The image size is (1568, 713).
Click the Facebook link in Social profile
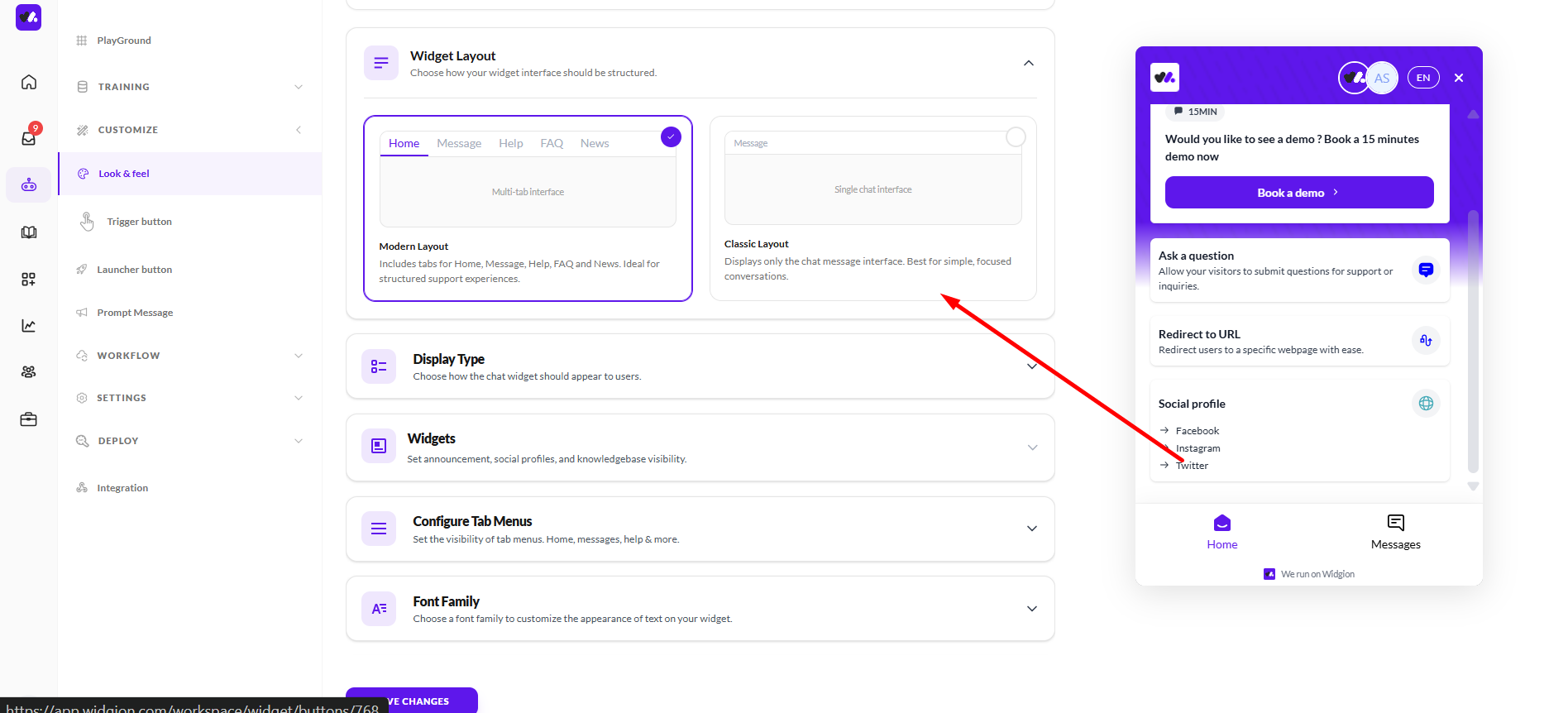point(1197,431)
